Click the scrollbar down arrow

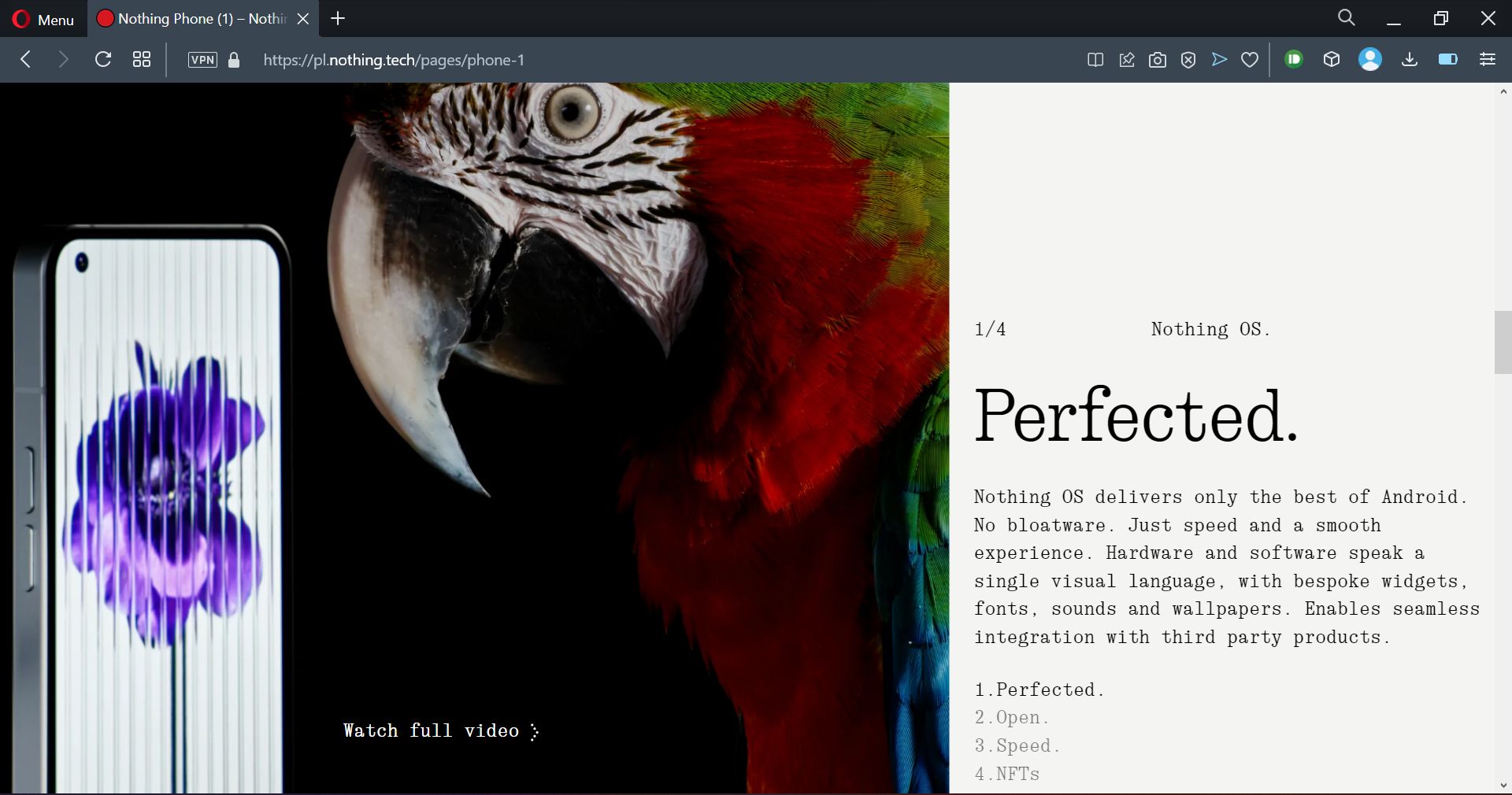coord(1503,785)
